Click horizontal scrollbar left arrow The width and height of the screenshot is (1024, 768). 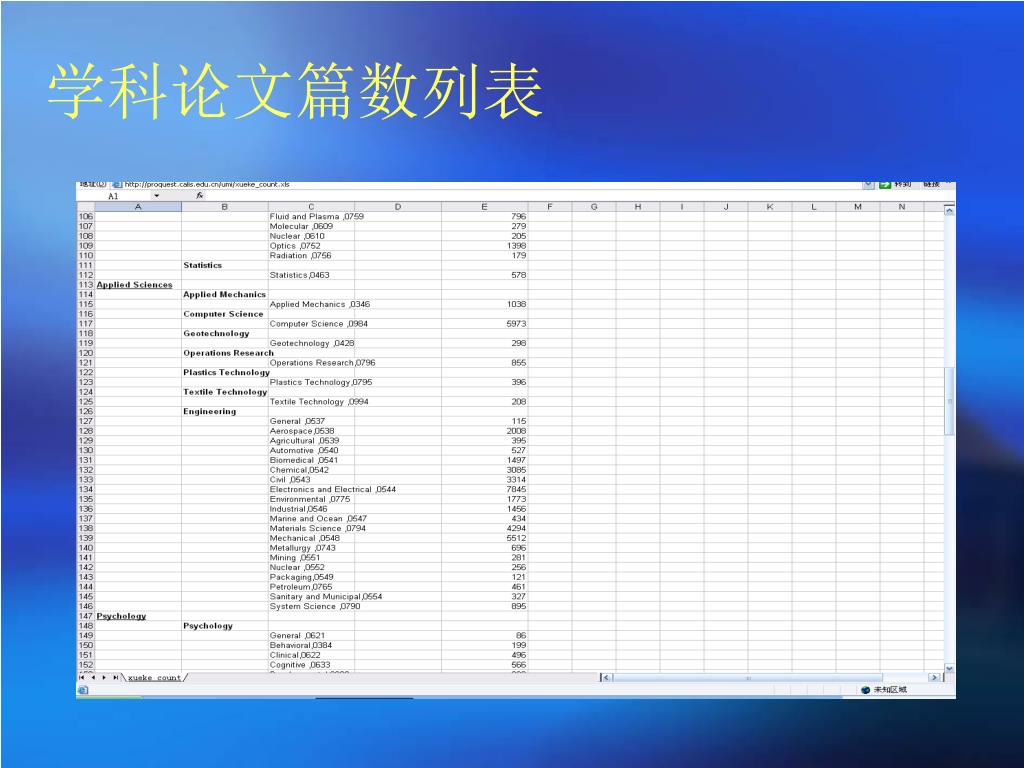click(x=605, y=678)
